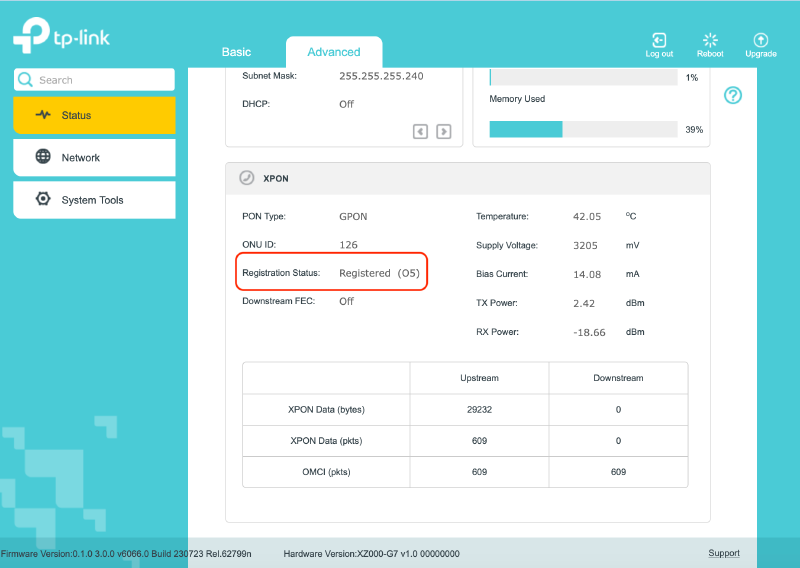
Task: Click the Reboot icon
Action: click(710, 40)
